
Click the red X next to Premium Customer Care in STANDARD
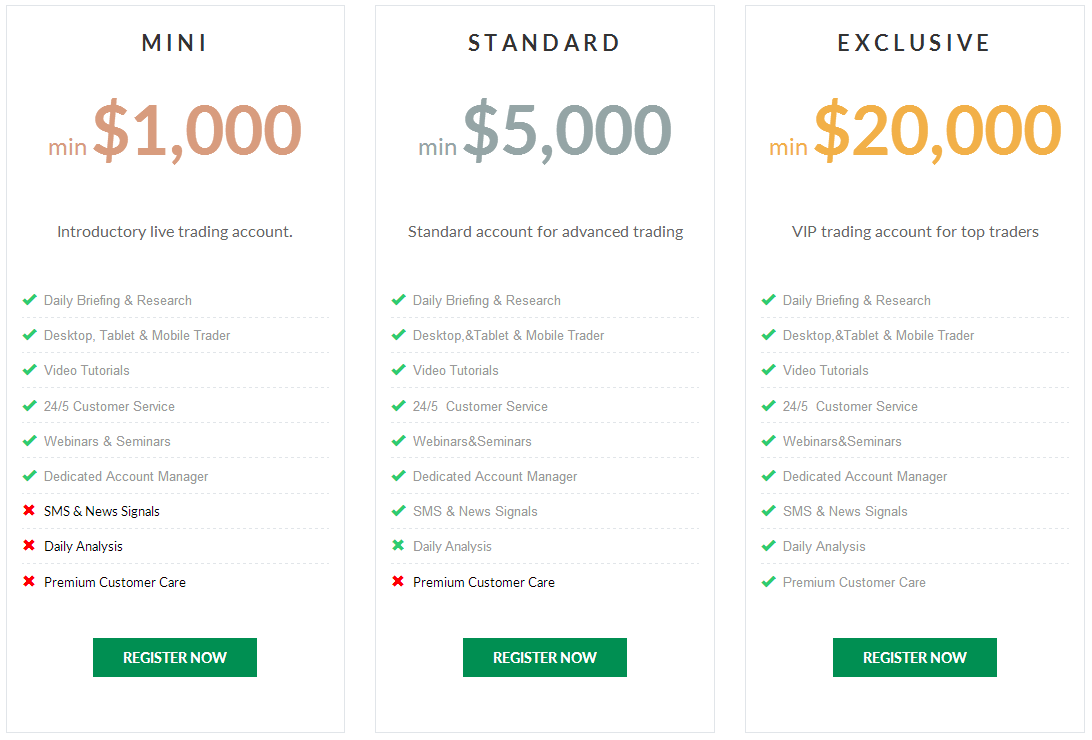coord(399,581)
